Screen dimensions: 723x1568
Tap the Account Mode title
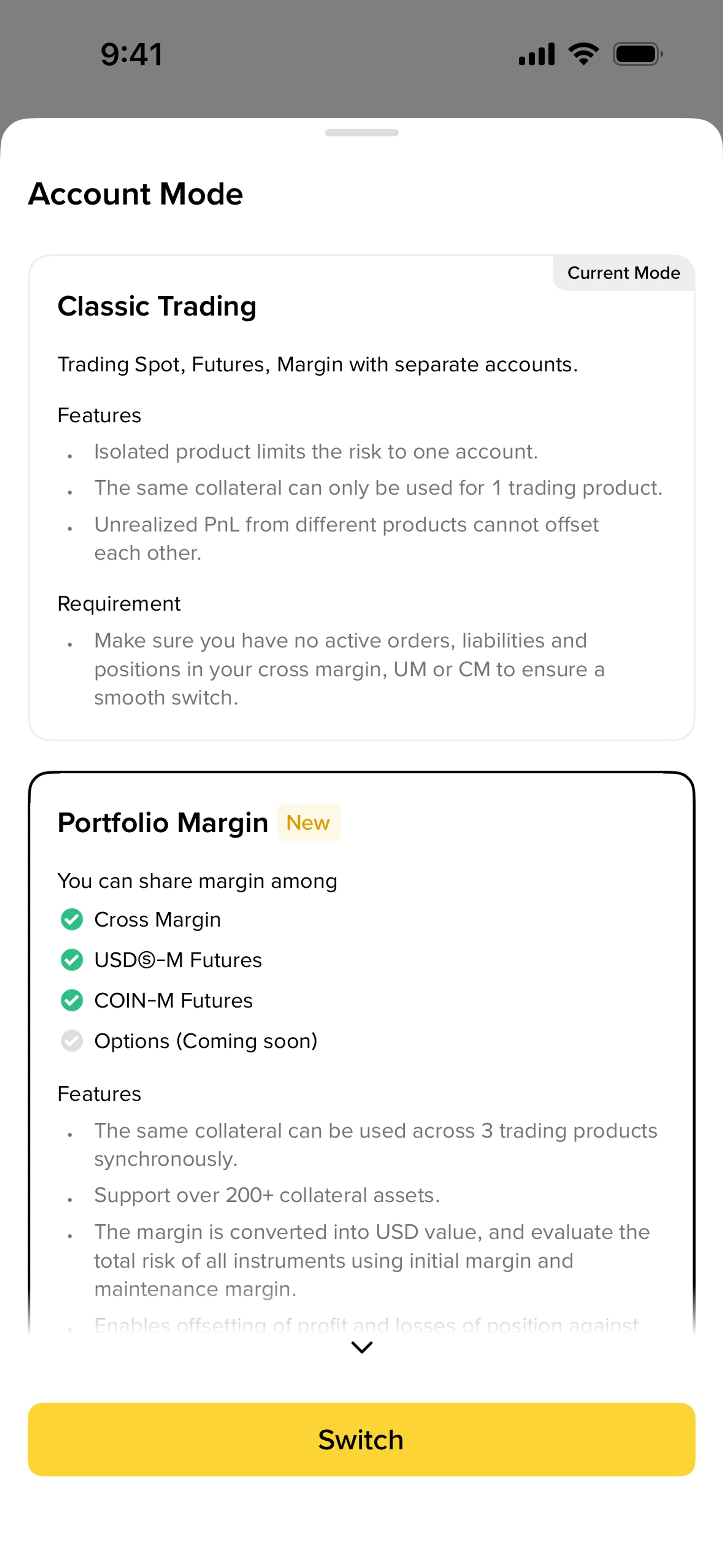pos(136,194)
